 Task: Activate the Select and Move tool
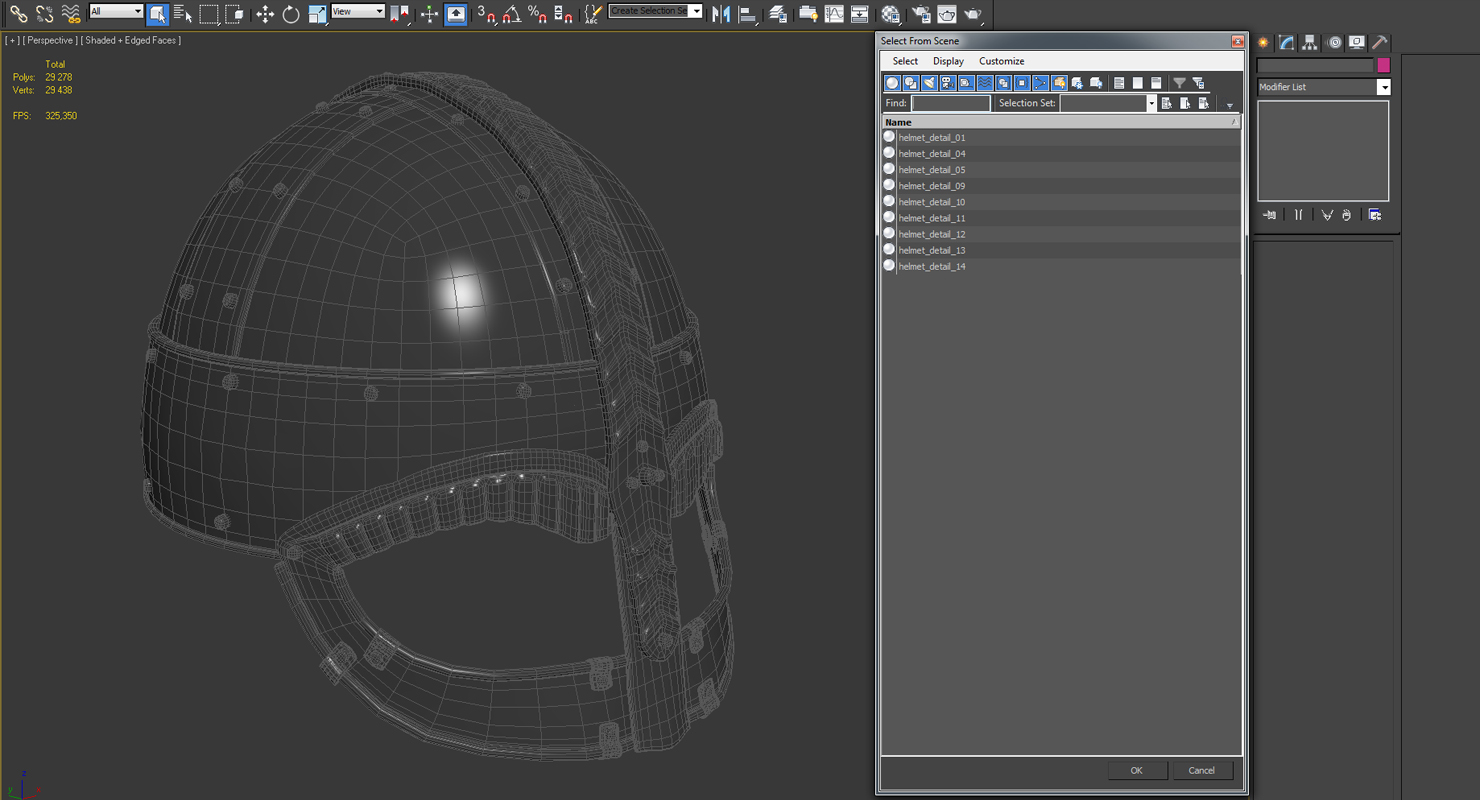point(265,14)
